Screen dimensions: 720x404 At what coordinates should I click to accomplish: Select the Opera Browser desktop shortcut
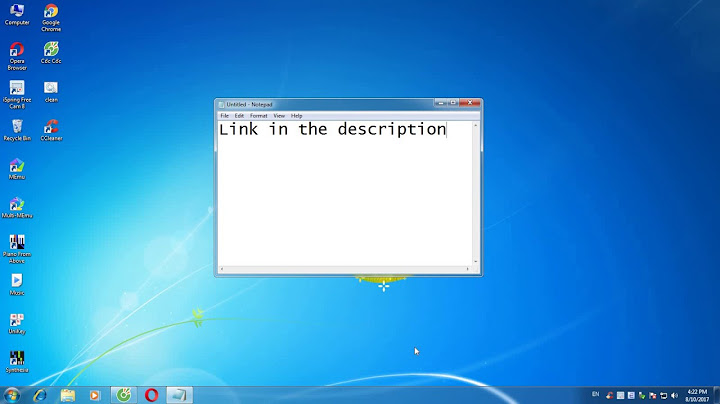point(17,56)
